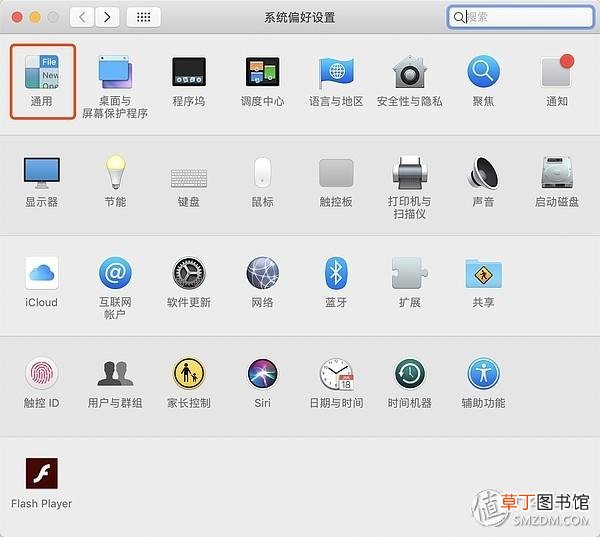
Task: Open the 程序坞 (Dock) preferences
Action: (189, 81)
